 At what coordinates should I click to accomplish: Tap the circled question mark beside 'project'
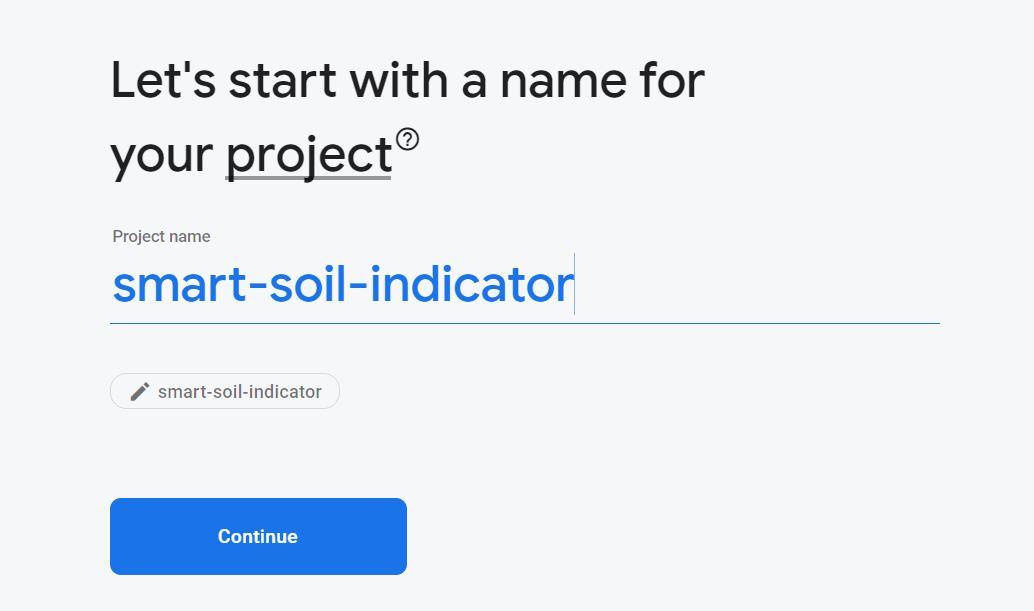click(x=410, y=140)
